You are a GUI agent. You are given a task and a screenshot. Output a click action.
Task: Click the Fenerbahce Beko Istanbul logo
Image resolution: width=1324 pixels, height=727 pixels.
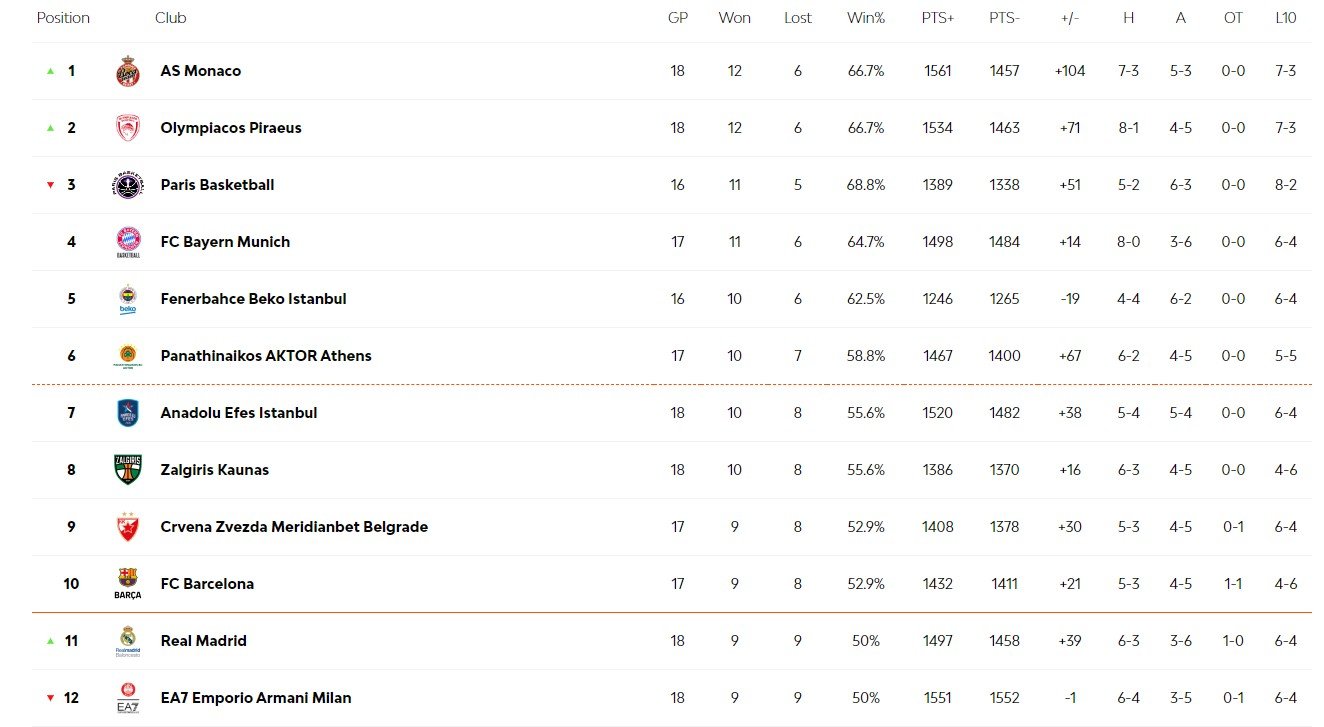click(x=128, y=299)
